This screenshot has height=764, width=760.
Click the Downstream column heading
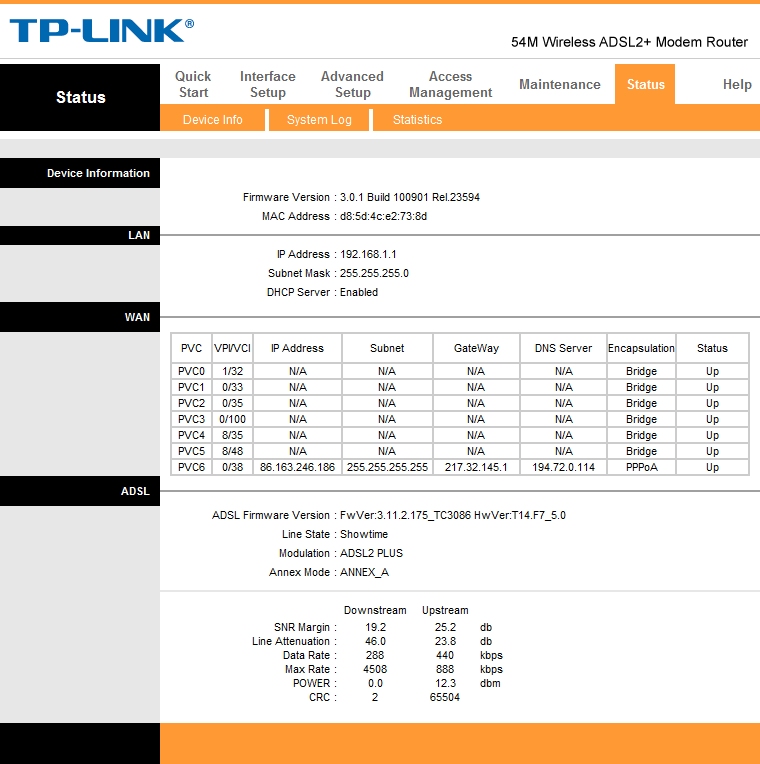pos(375,611)
